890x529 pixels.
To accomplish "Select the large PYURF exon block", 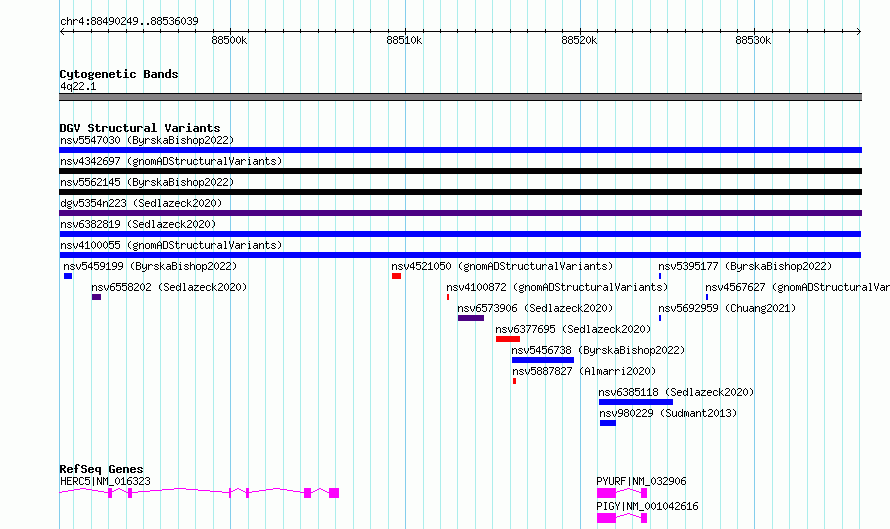I will click(606, 493).
